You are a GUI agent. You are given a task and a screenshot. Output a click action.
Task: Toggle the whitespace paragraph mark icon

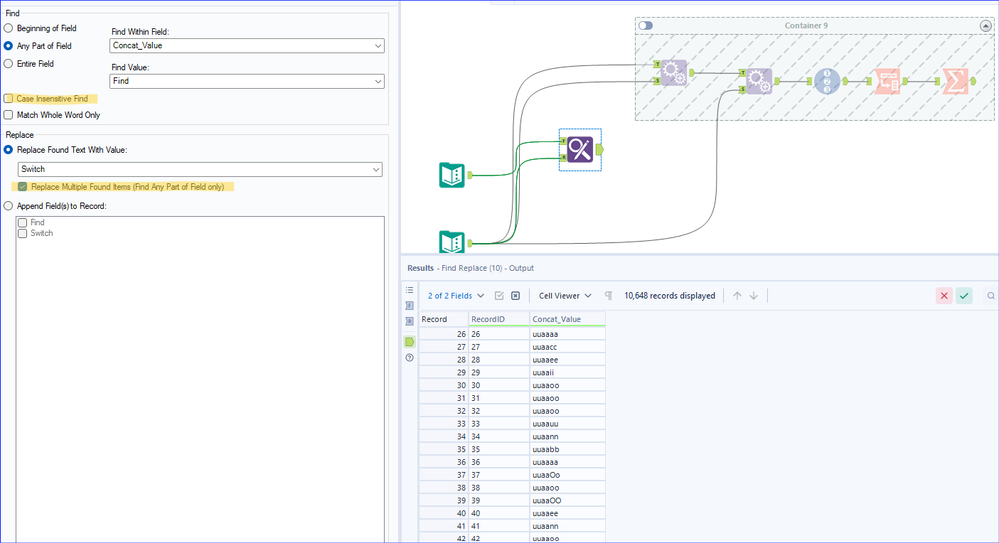pyautogui.click(x=608, y=296)
